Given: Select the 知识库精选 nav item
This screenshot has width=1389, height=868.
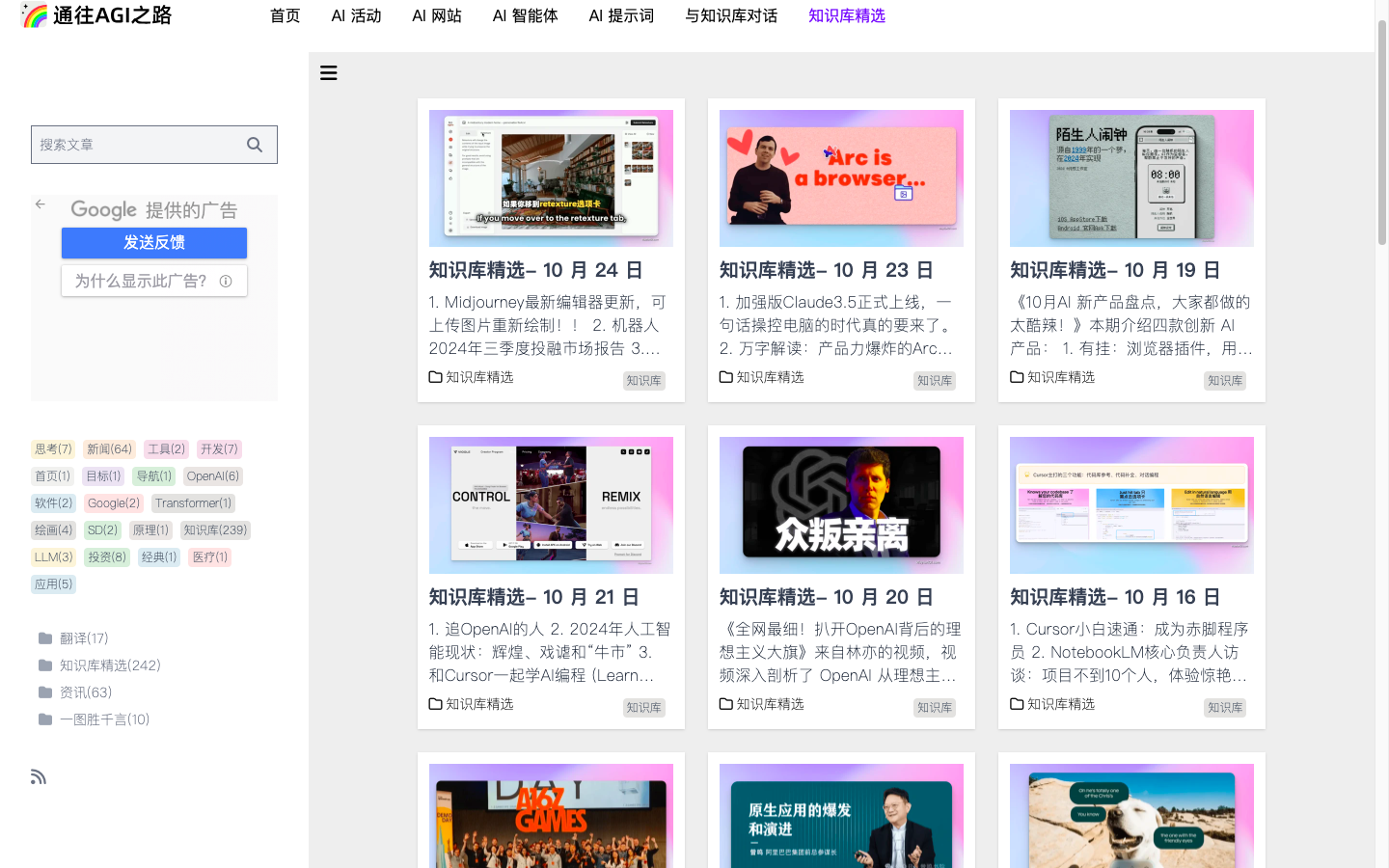Looking at the screenshot, I should (847, 16).
